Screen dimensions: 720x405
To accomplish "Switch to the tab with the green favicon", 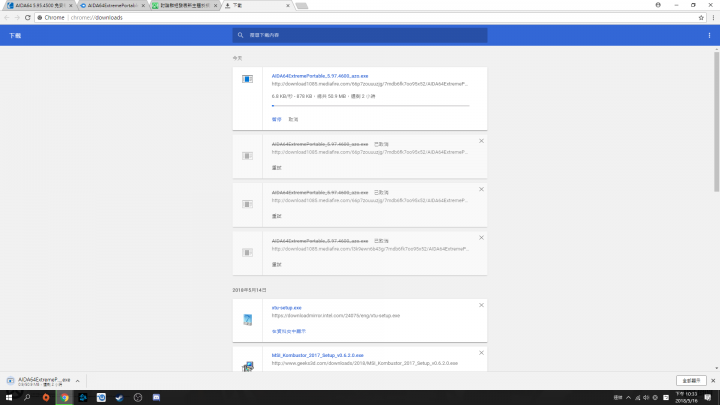I will coord(184,6).
